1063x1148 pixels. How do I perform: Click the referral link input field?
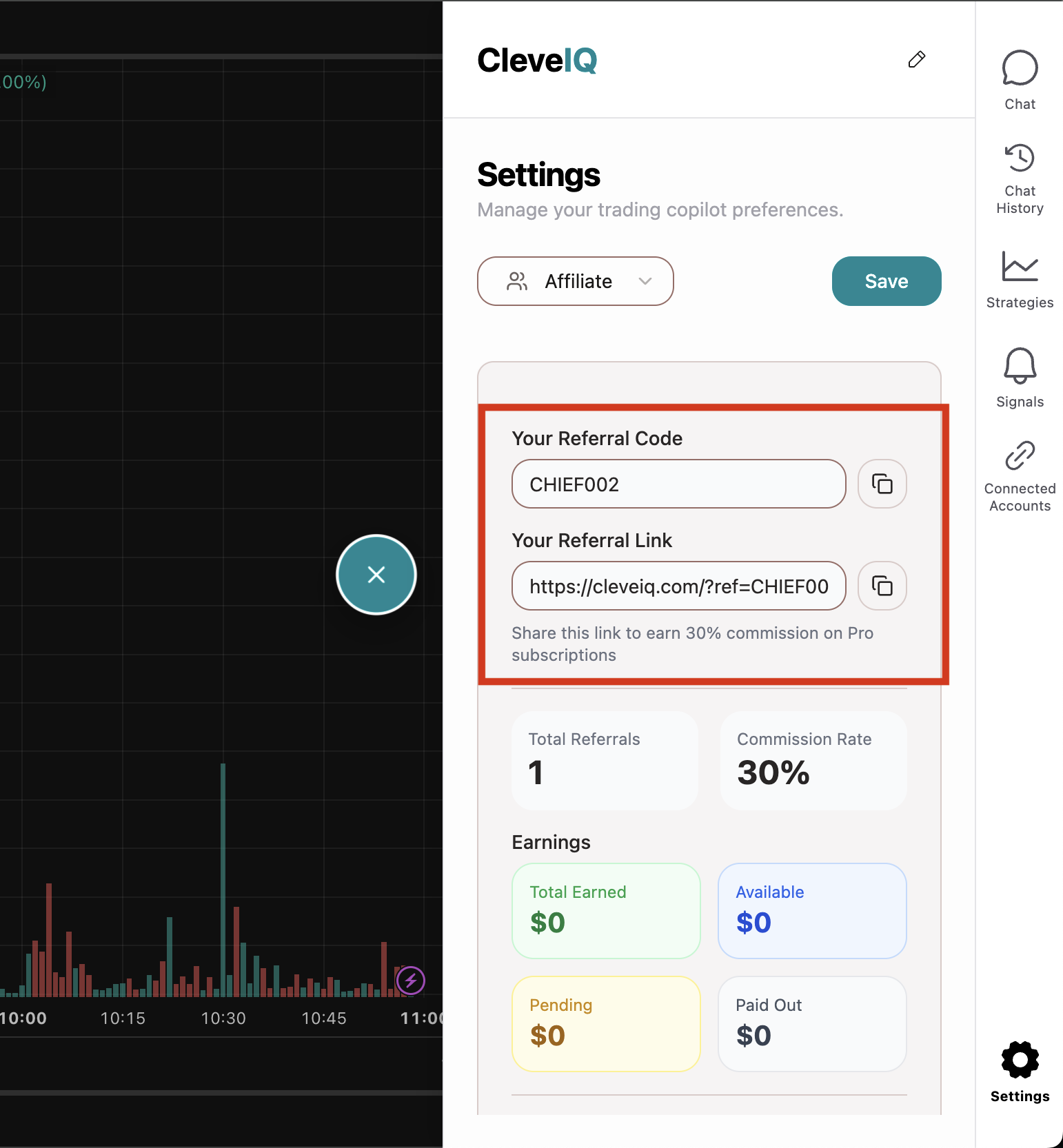(678, 586)
